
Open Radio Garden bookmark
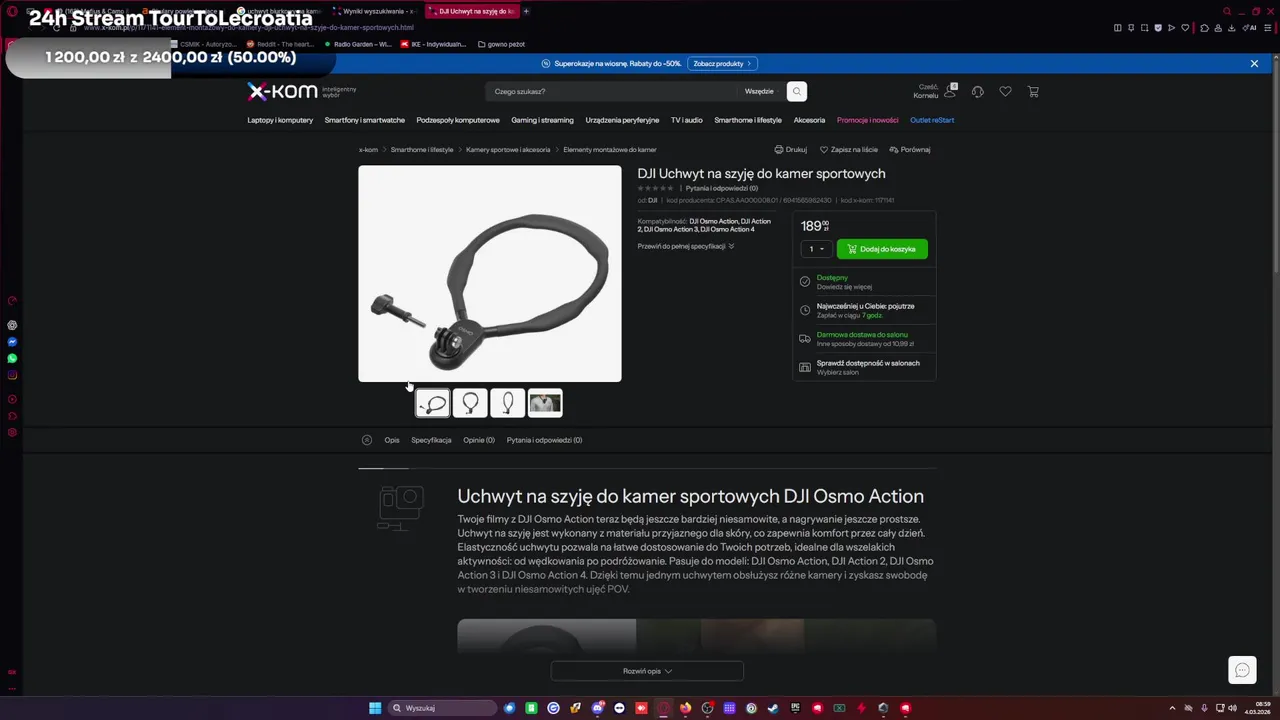pyautogui.click(x=357, y=44)
